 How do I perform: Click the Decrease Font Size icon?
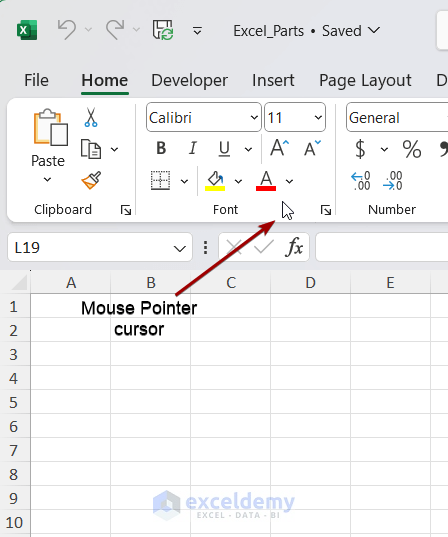313,148
